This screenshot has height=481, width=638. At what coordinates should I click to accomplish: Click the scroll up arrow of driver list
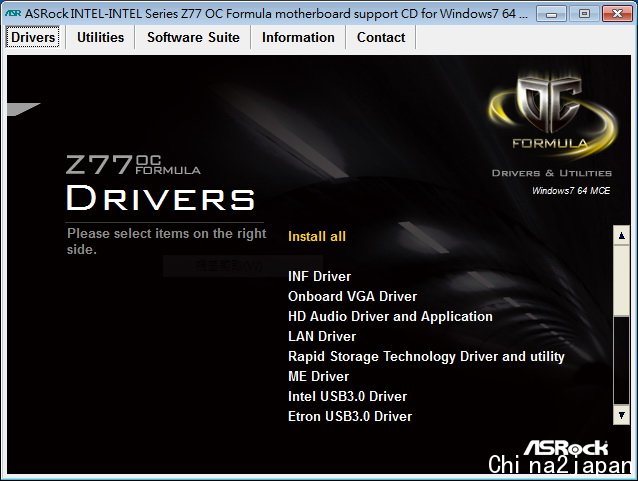[x=621, y=236]
